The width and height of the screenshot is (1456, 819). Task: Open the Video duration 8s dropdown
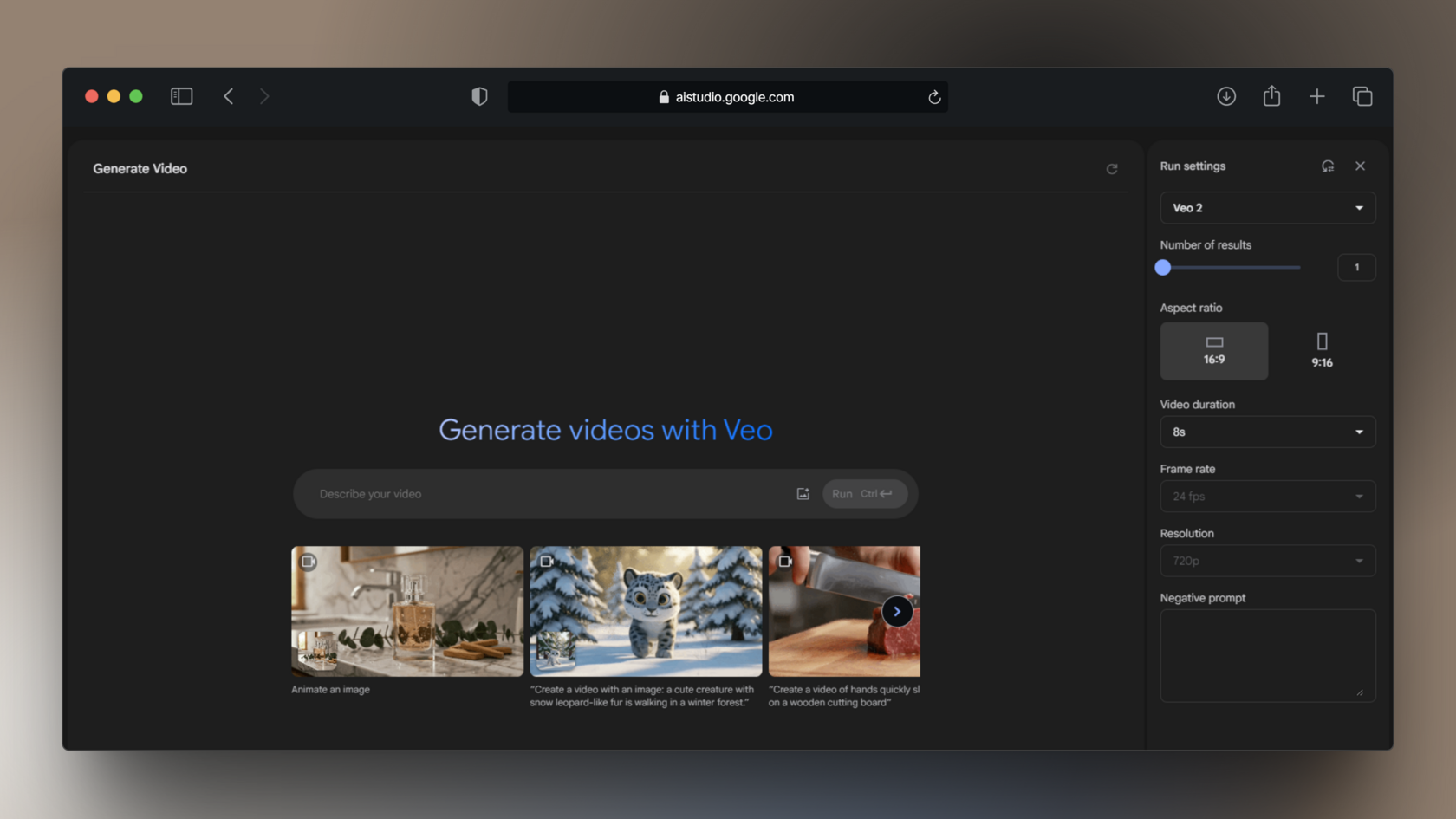tap(1267, 432)
